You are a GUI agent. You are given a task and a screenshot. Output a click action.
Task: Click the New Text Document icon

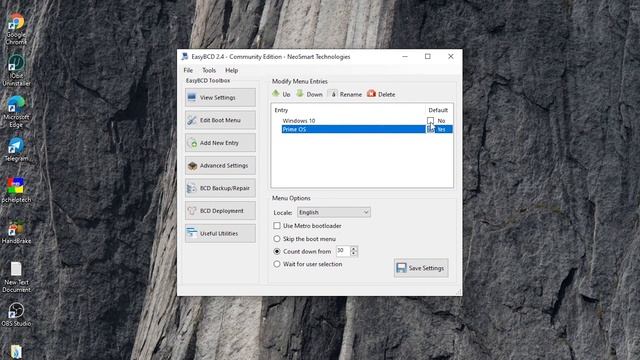[16, 277]
